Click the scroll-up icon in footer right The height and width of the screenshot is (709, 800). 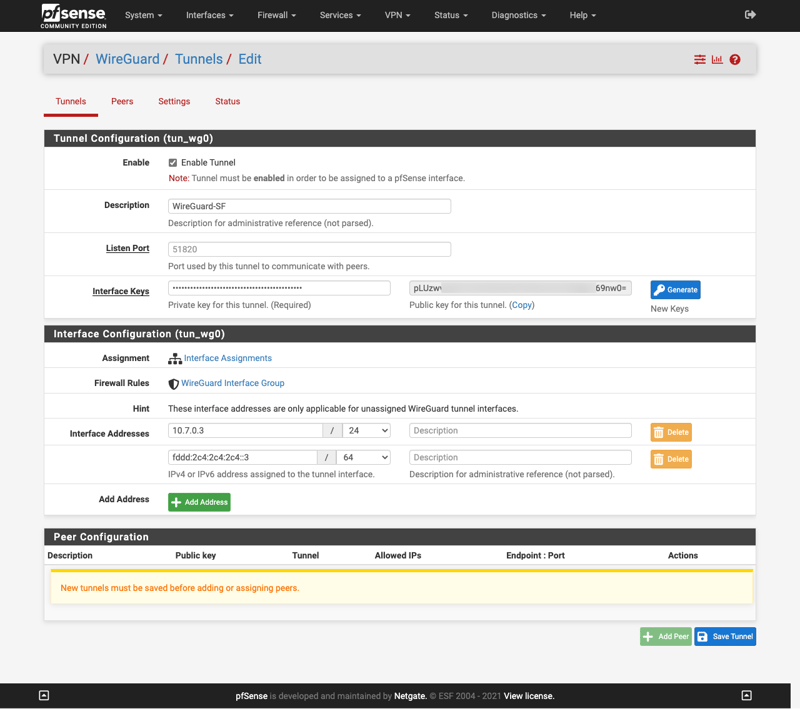[746, 695]
